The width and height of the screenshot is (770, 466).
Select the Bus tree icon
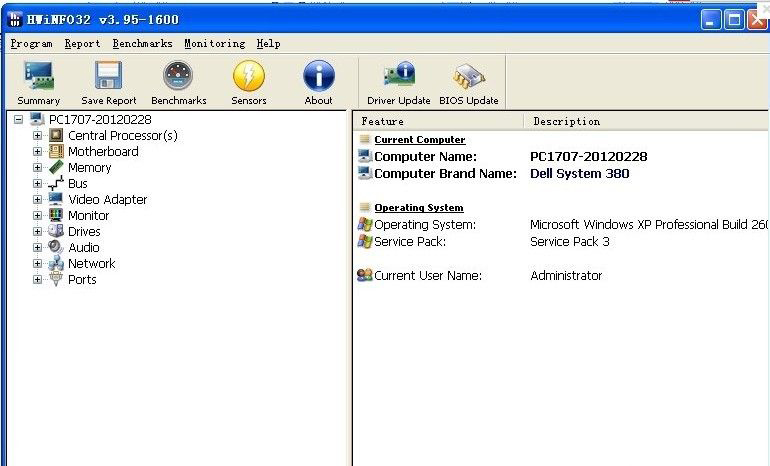click(56, 183)
